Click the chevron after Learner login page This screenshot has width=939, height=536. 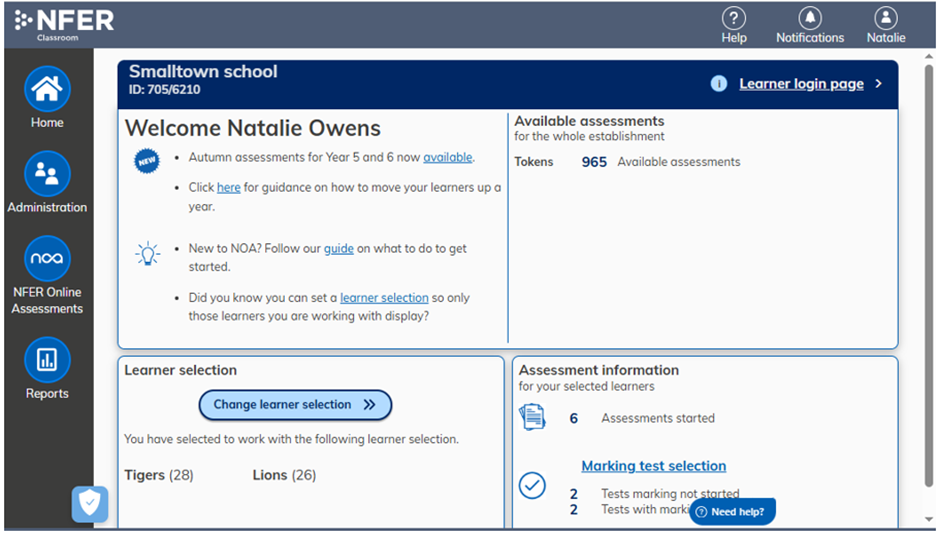(879, 83)
